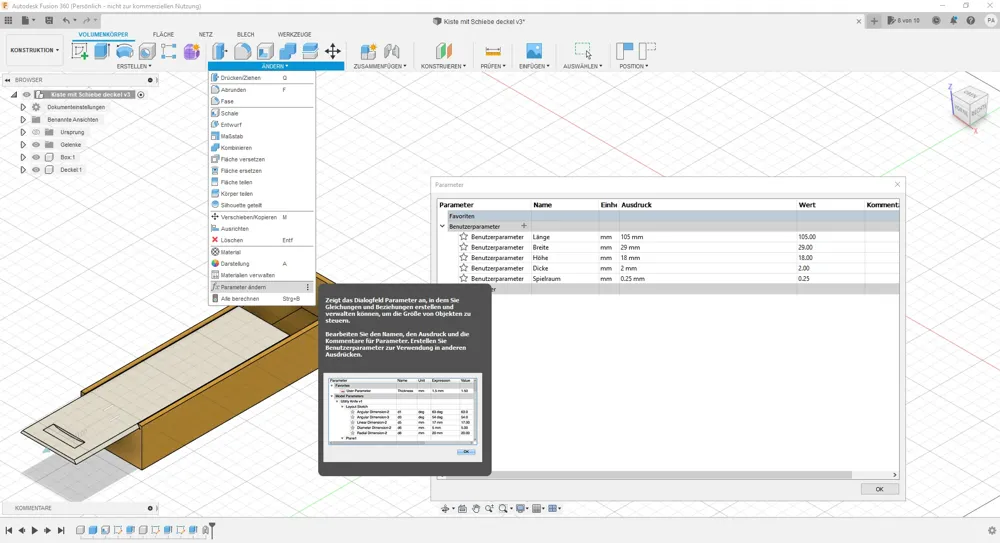Viewport: 1000px width, 543px height.
Task: Jump to timeline start
Action: tap(8, 530)
